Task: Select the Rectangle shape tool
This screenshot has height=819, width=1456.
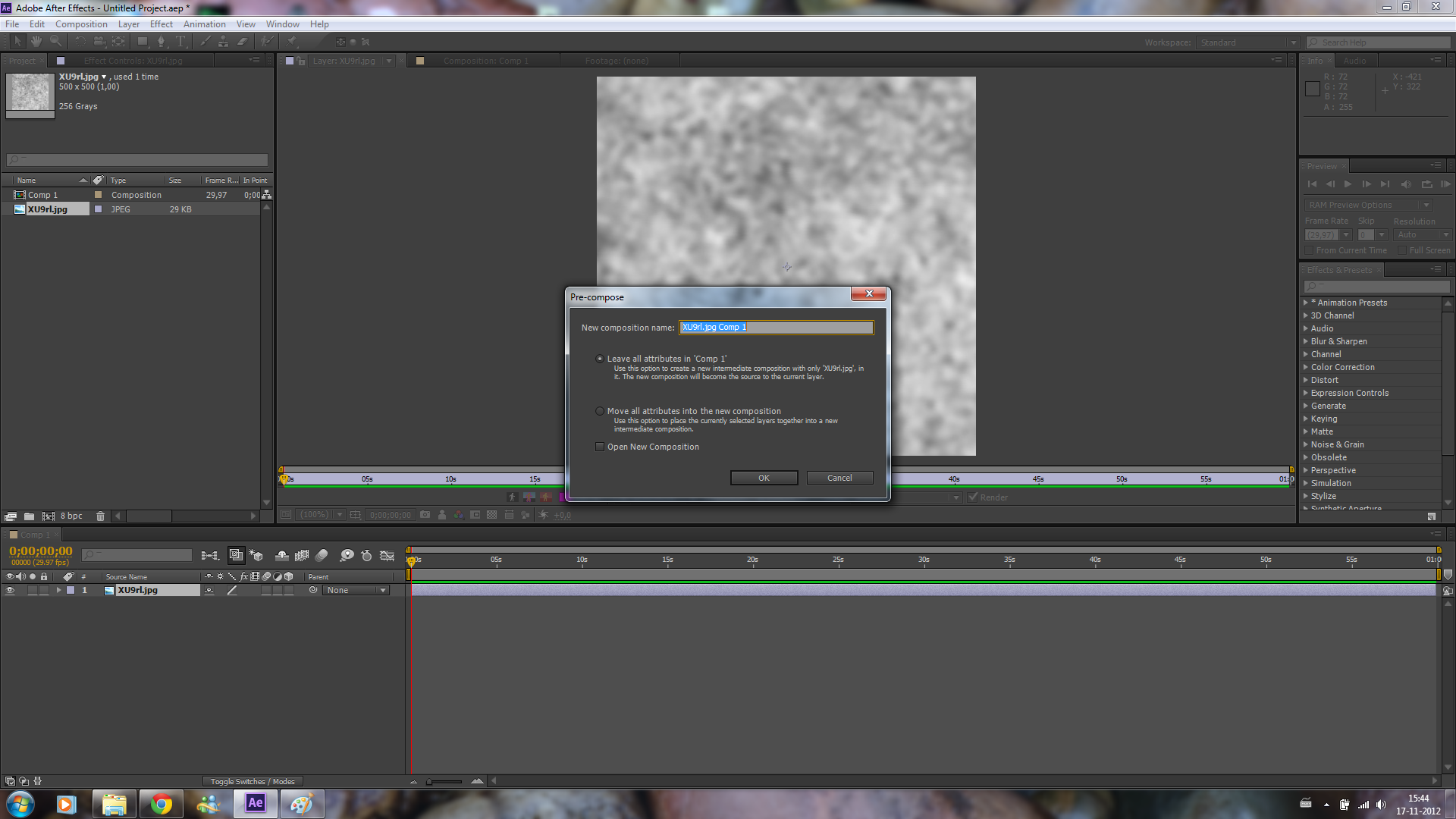Action: point(143,42)
